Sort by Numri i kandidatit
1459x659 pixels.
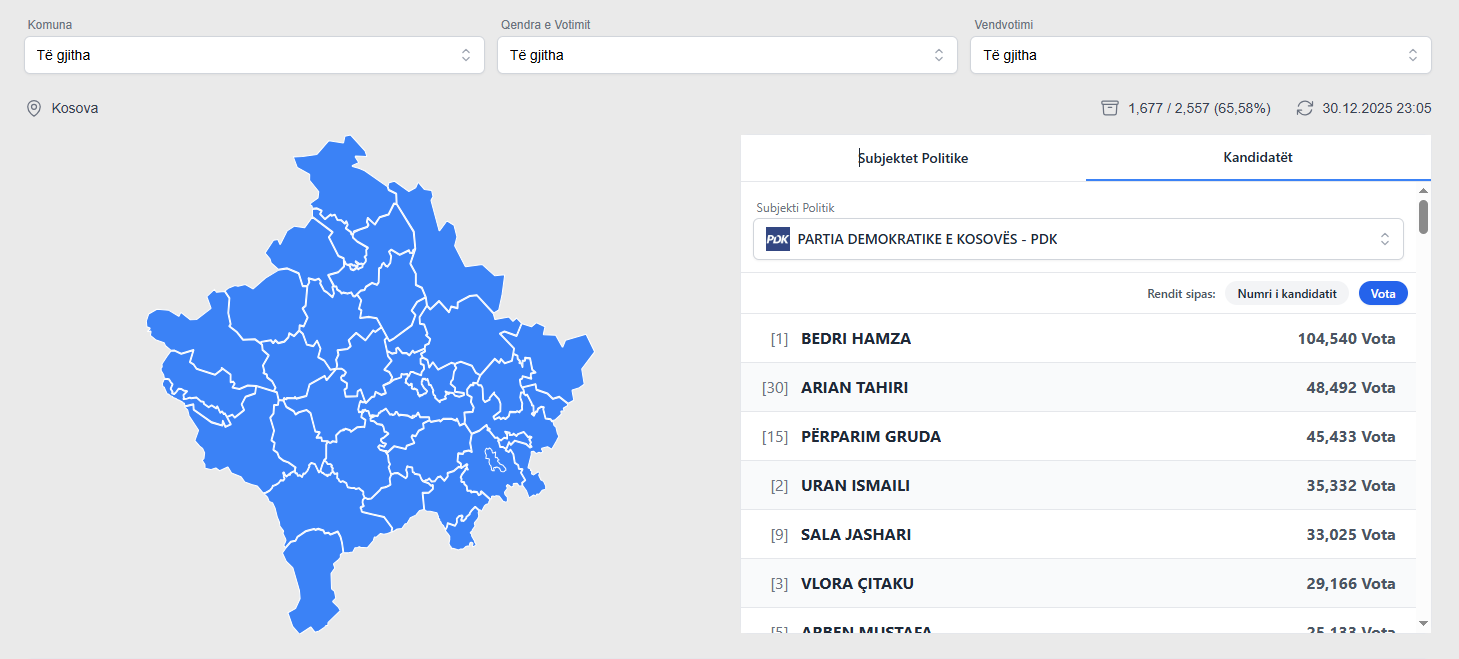pos(1286,293)
